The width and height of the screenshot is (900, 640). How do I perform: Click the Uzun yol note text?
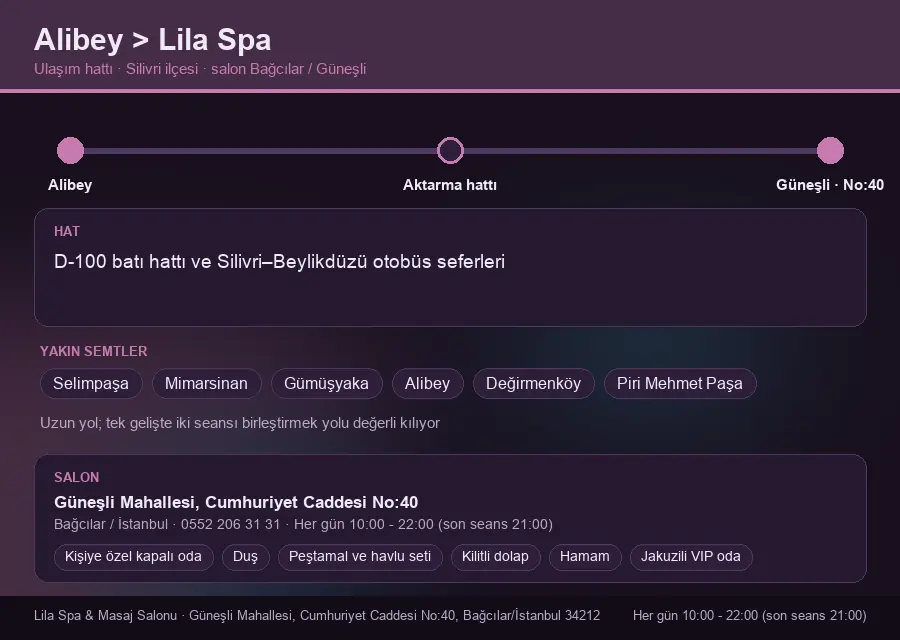pos(240,423)
